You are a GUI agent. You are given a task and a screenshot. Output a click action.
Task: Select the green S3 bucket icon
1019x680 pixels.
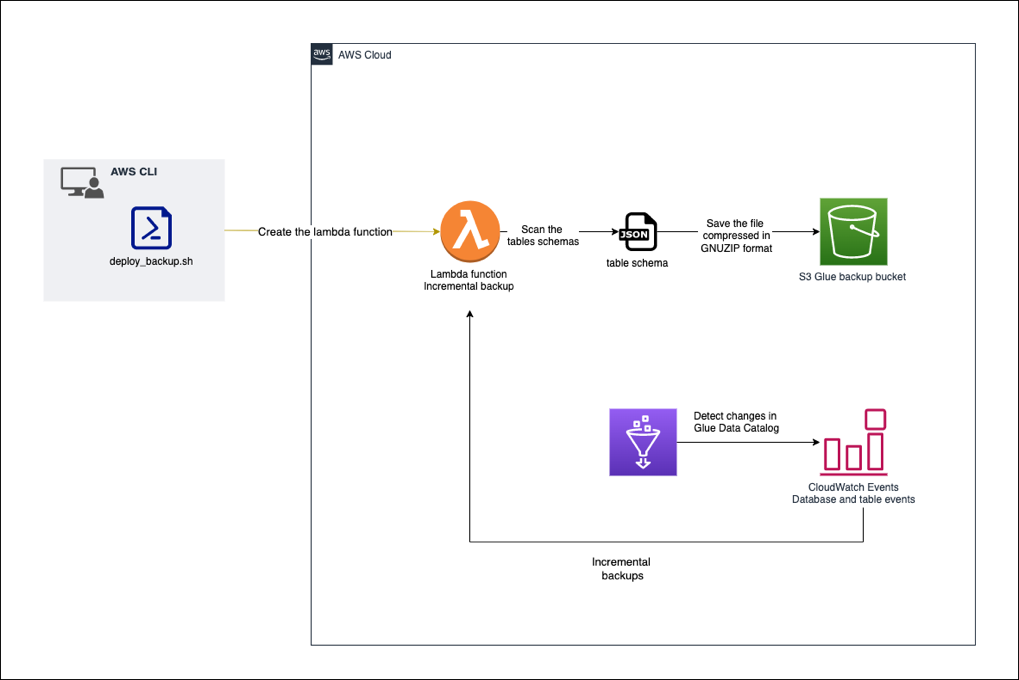(x=853, y=231)
